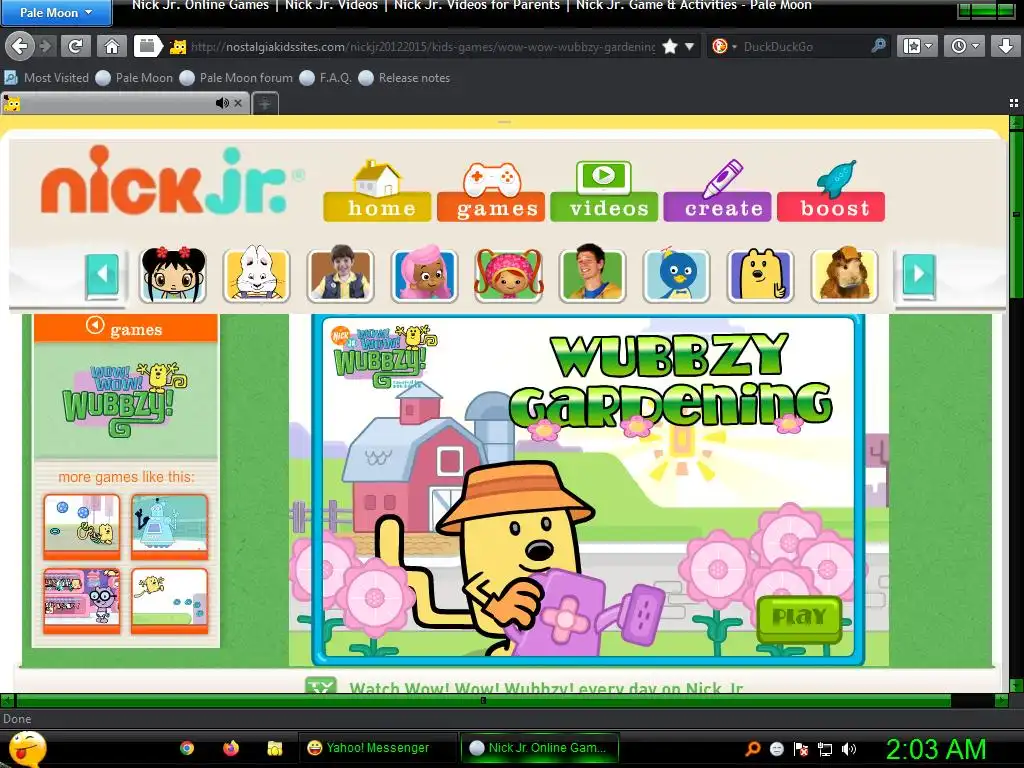Click the left arrow in character carousel
The height and width of the screenshot is (768, 1024).
[x=103, y=274]
